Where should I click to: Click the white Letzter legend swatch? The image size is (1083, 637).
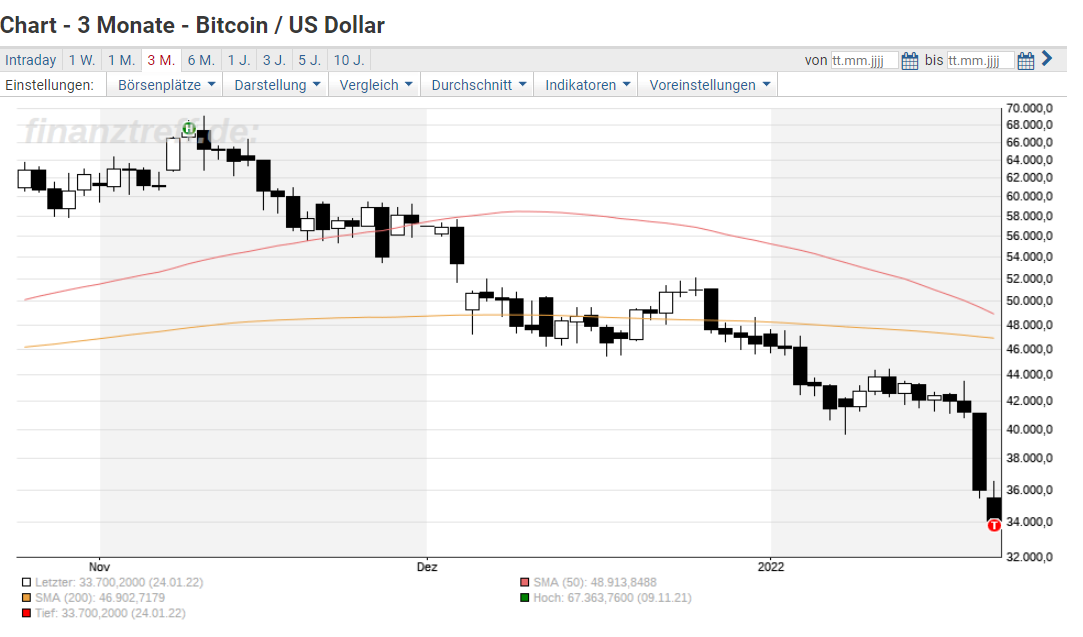[x=26, y=582]
